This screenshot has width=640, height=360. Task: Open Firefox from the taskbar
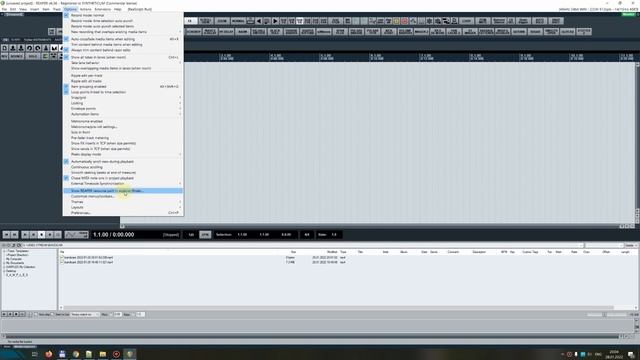click(x=49, y=354)
